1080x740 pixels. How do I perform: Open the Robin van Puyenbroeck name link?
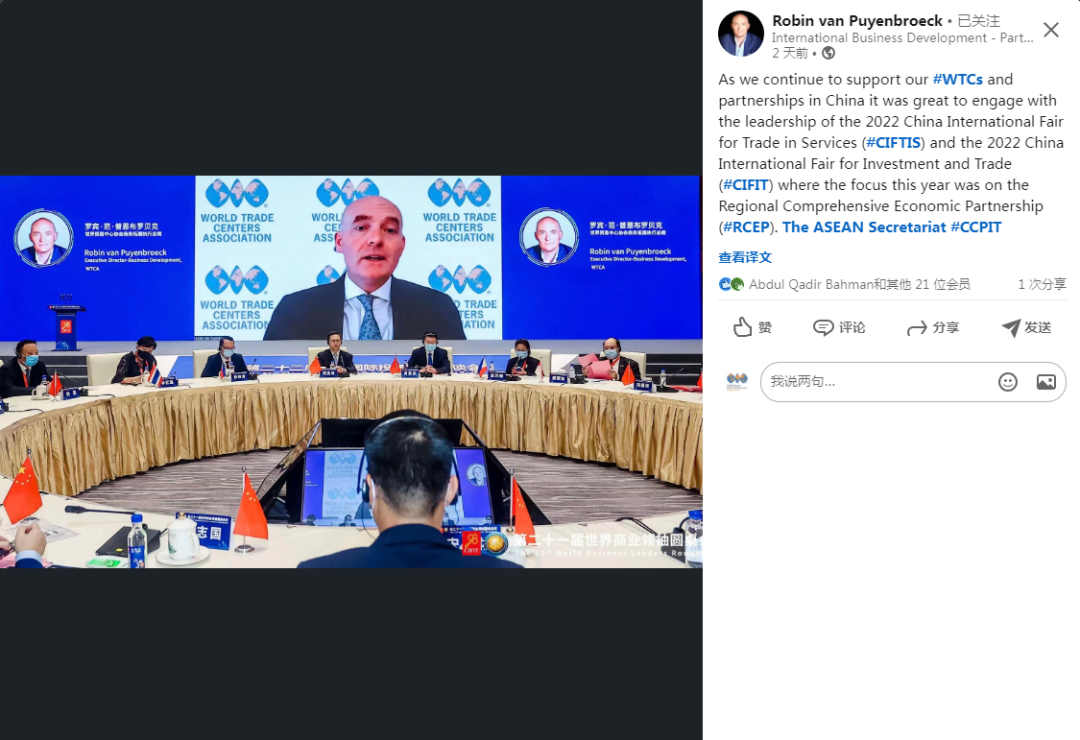[x=857, y=21]
